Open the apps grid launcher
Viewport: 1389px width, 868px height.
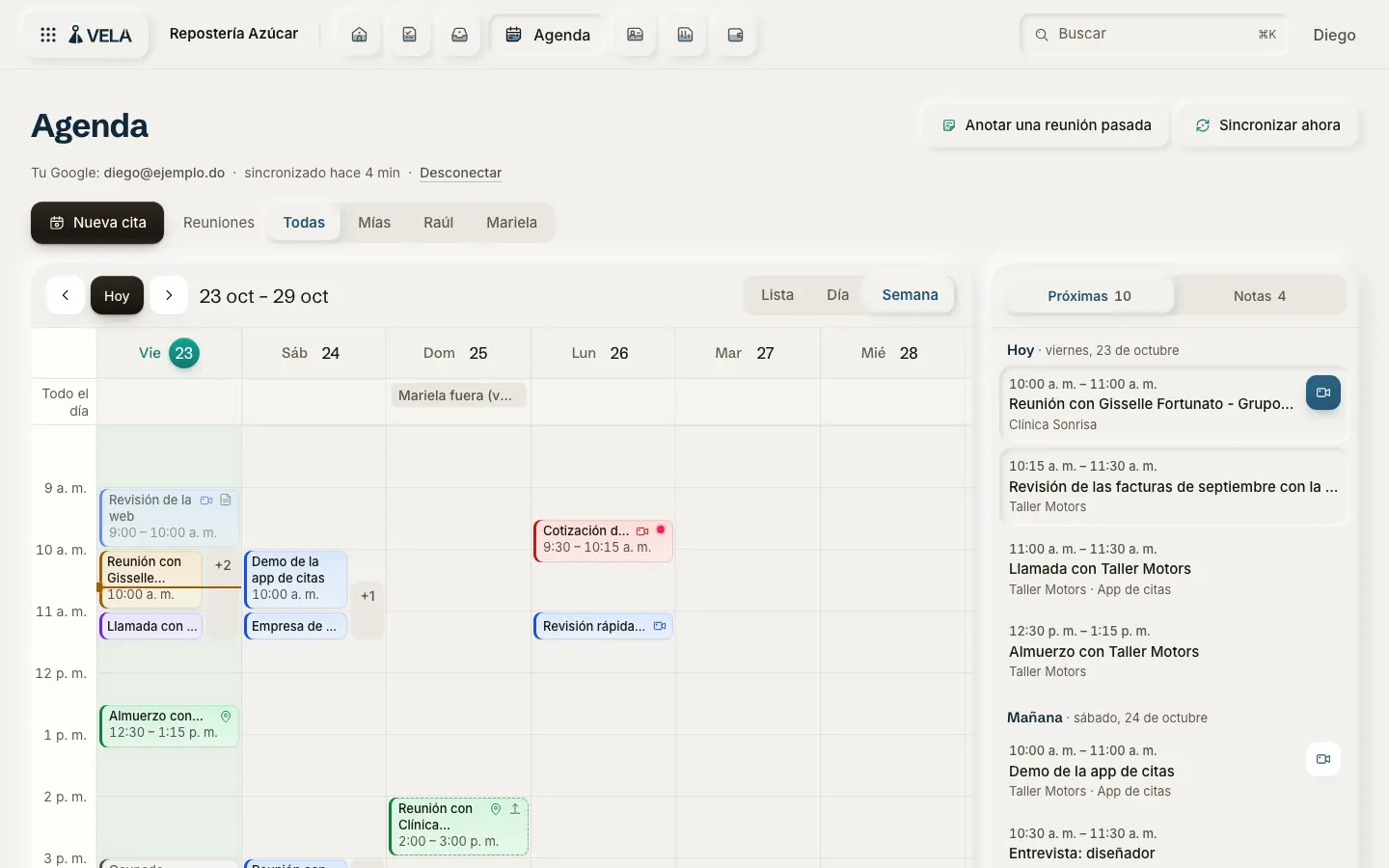pyautogui.click(x=48, y=35)
